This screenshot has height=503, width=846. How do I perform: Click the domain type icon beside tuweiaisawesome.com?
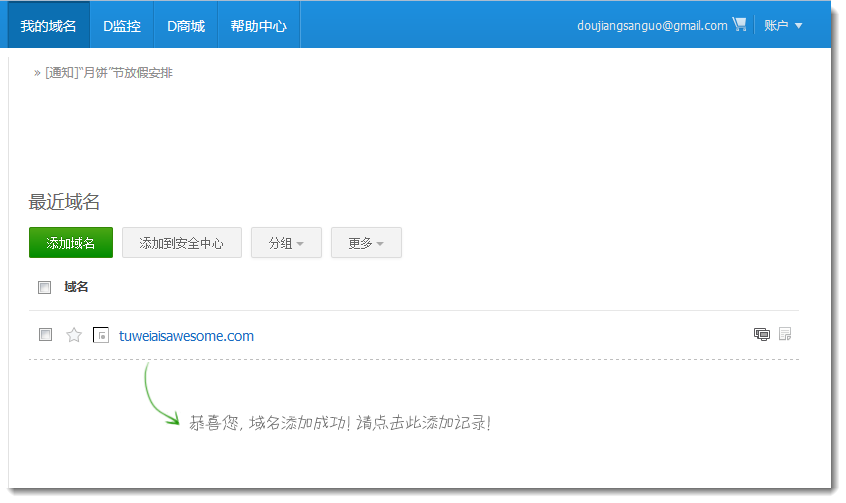pos(100,335)
